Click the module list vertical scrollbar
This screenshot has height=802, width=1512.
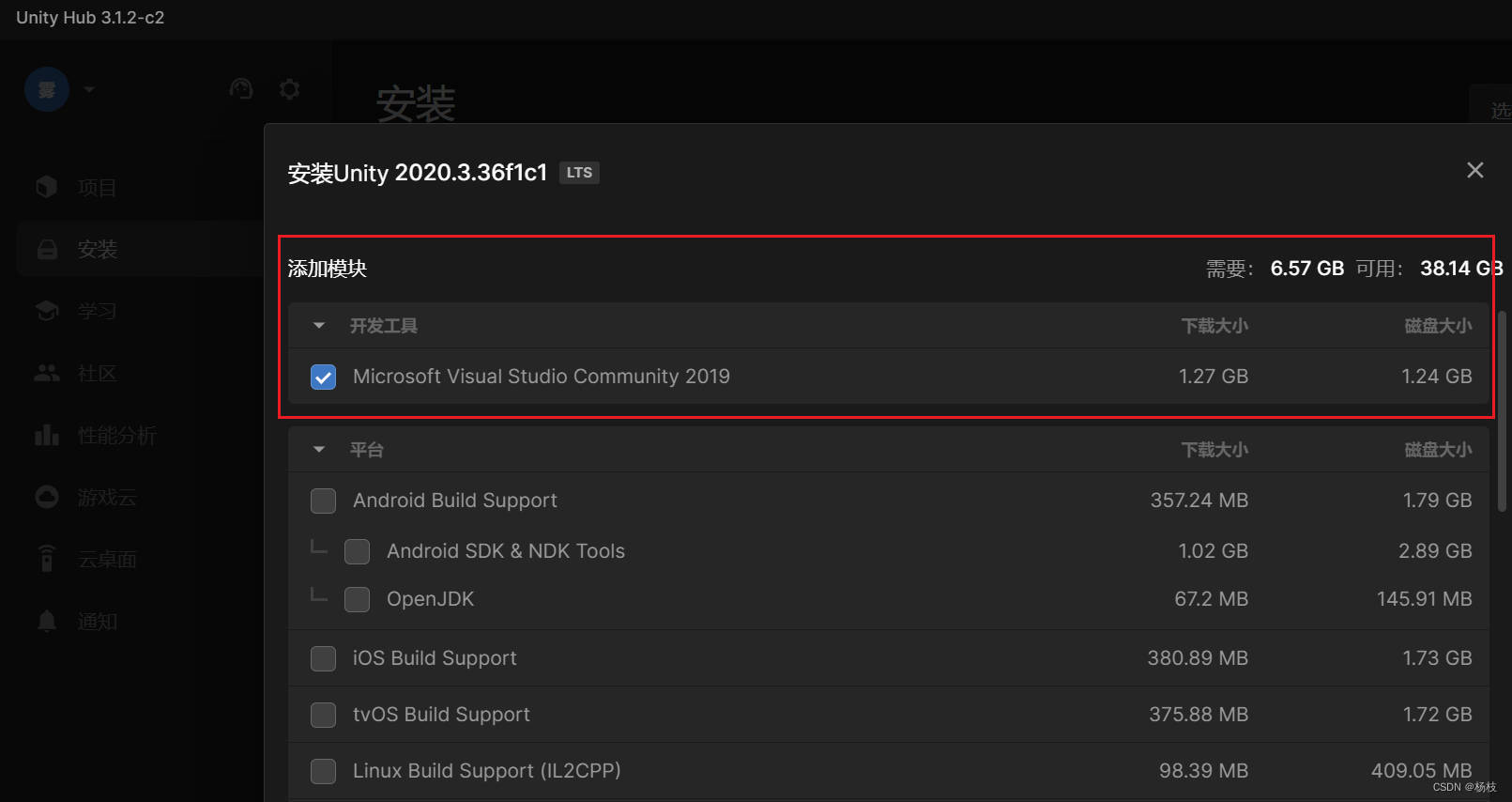(1502, 411)
